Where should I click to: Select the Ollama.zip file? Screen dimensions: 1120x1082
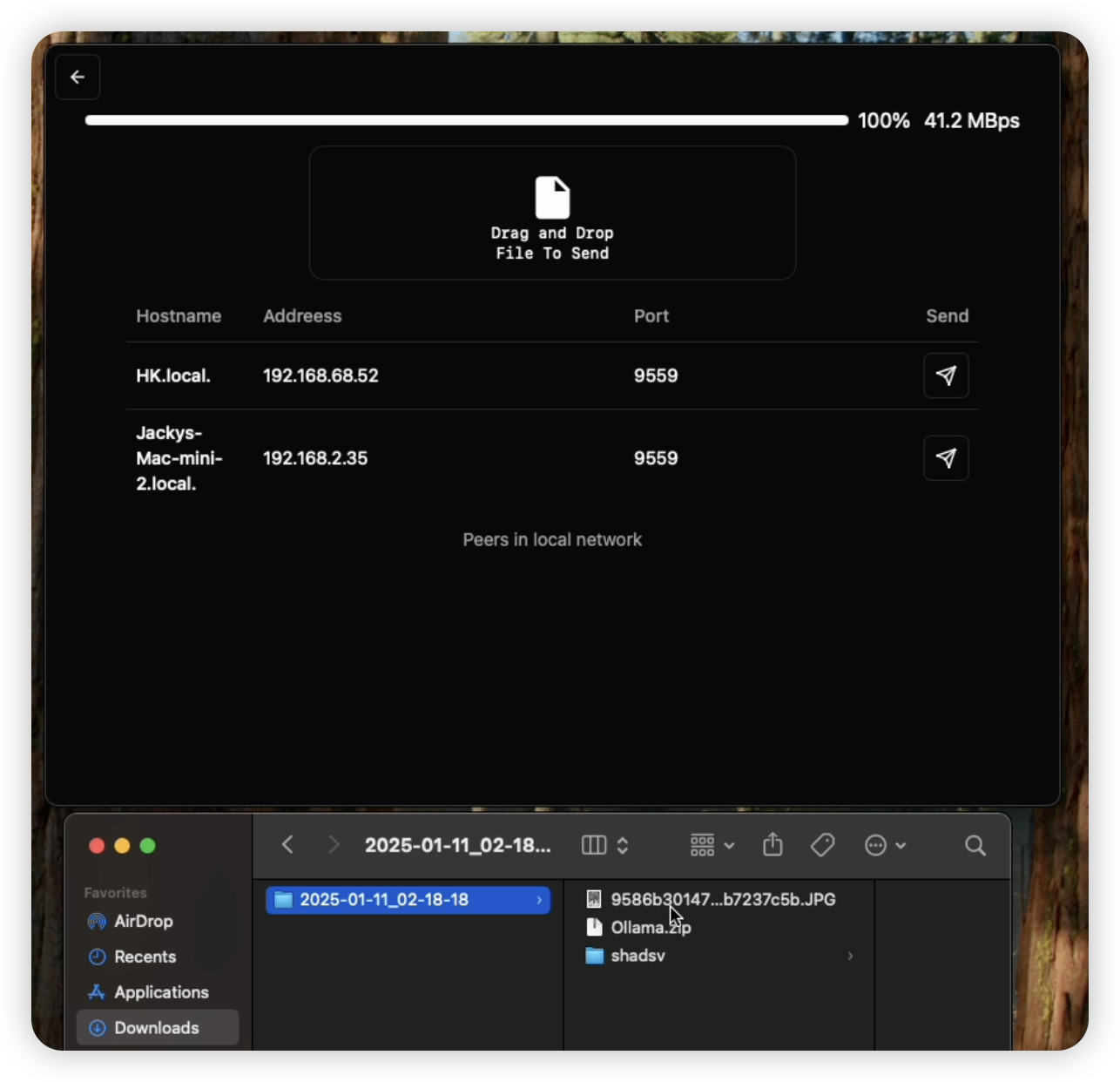pos(650,928)
